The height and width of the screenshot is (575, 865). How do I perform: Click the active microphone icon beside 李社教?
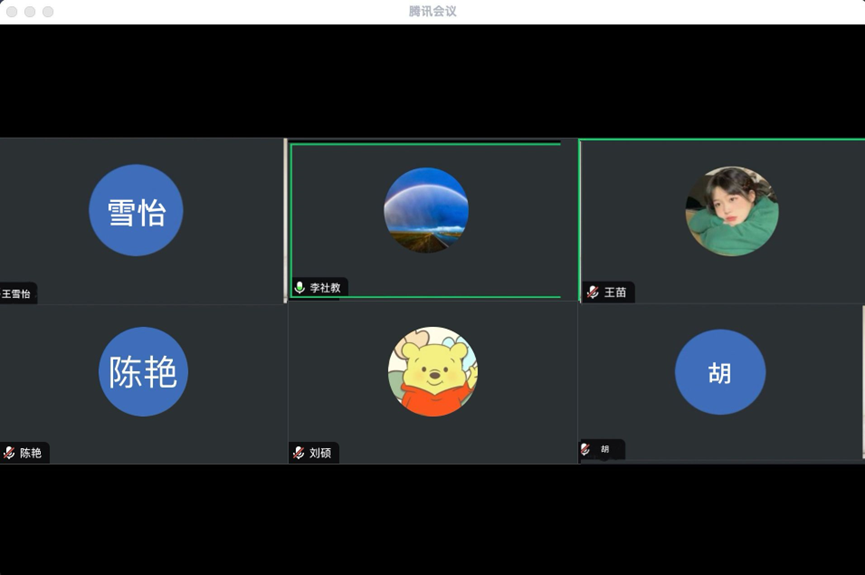(299, 288)
